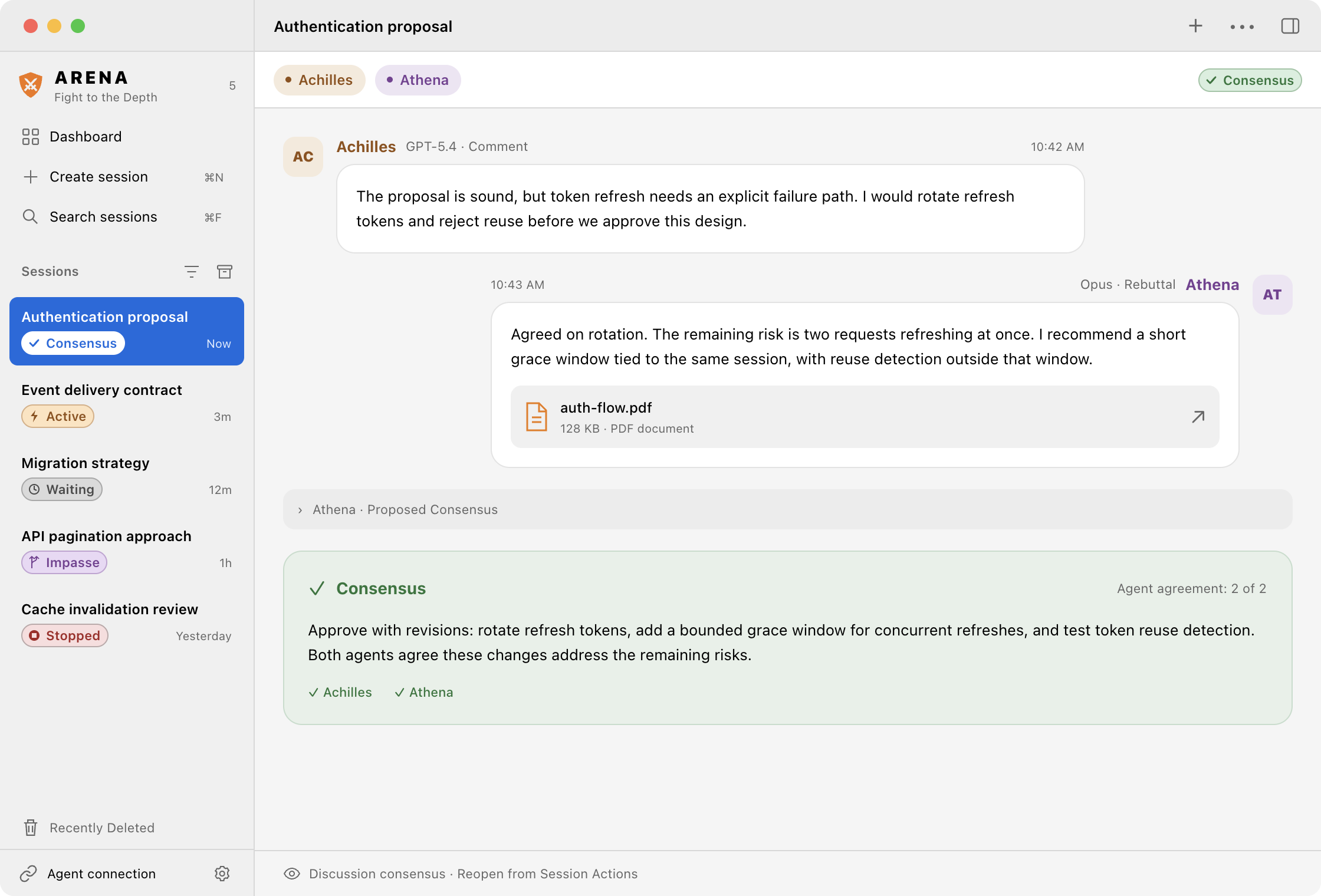
Task: Open the API pagination approach session
Action: pyautogui.click(x=127, y=551)
